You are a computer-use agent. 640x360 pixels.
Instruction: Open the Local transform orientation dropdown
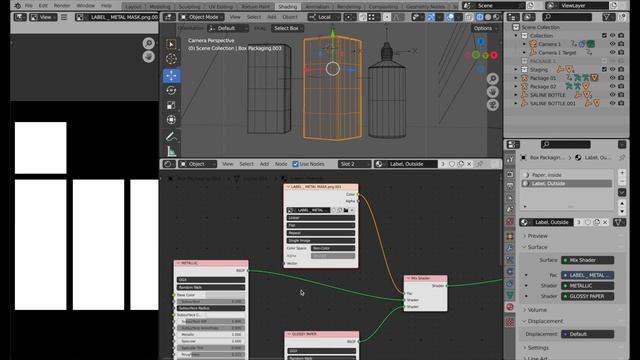[x=324, y=17]
